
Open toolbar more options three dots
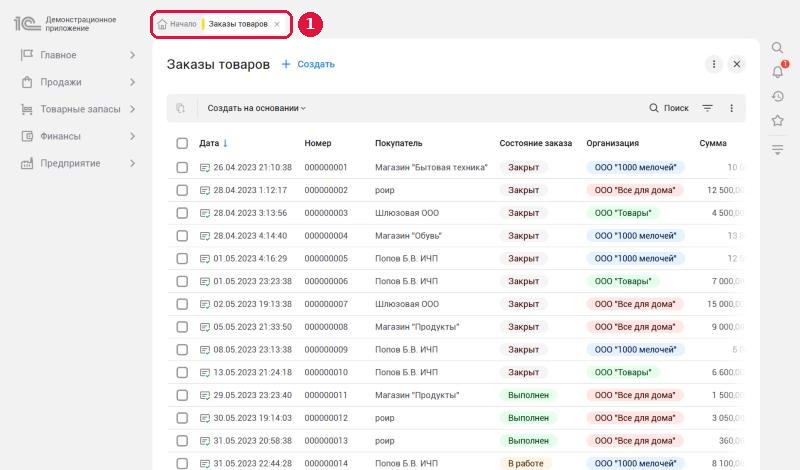tap(731, 108)
